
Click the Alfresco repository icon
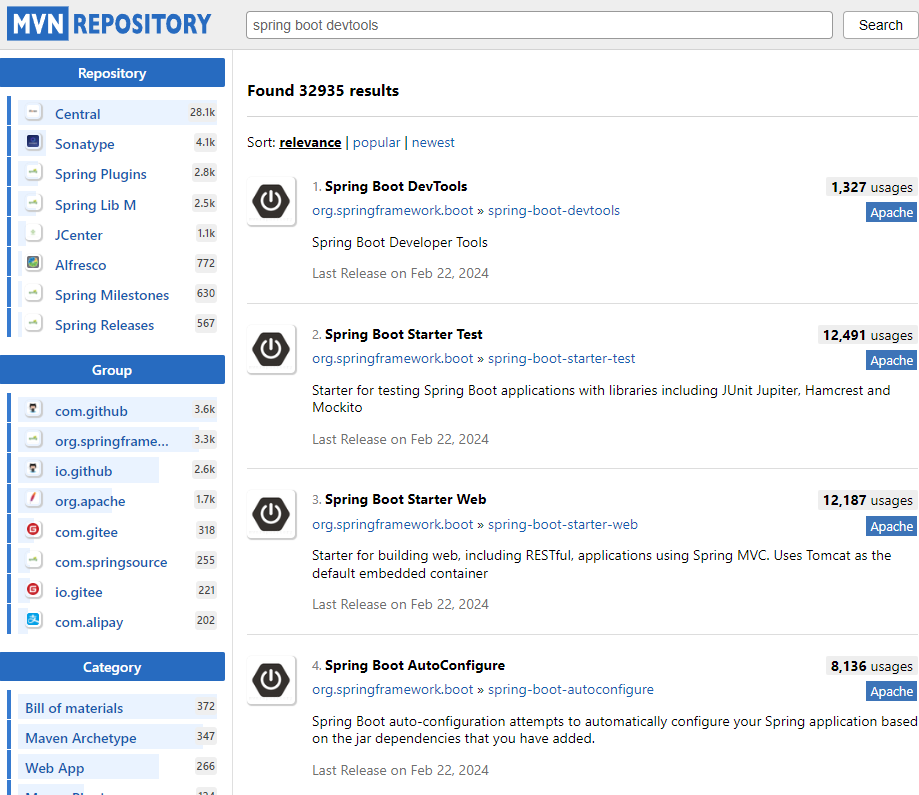[33, 262]
